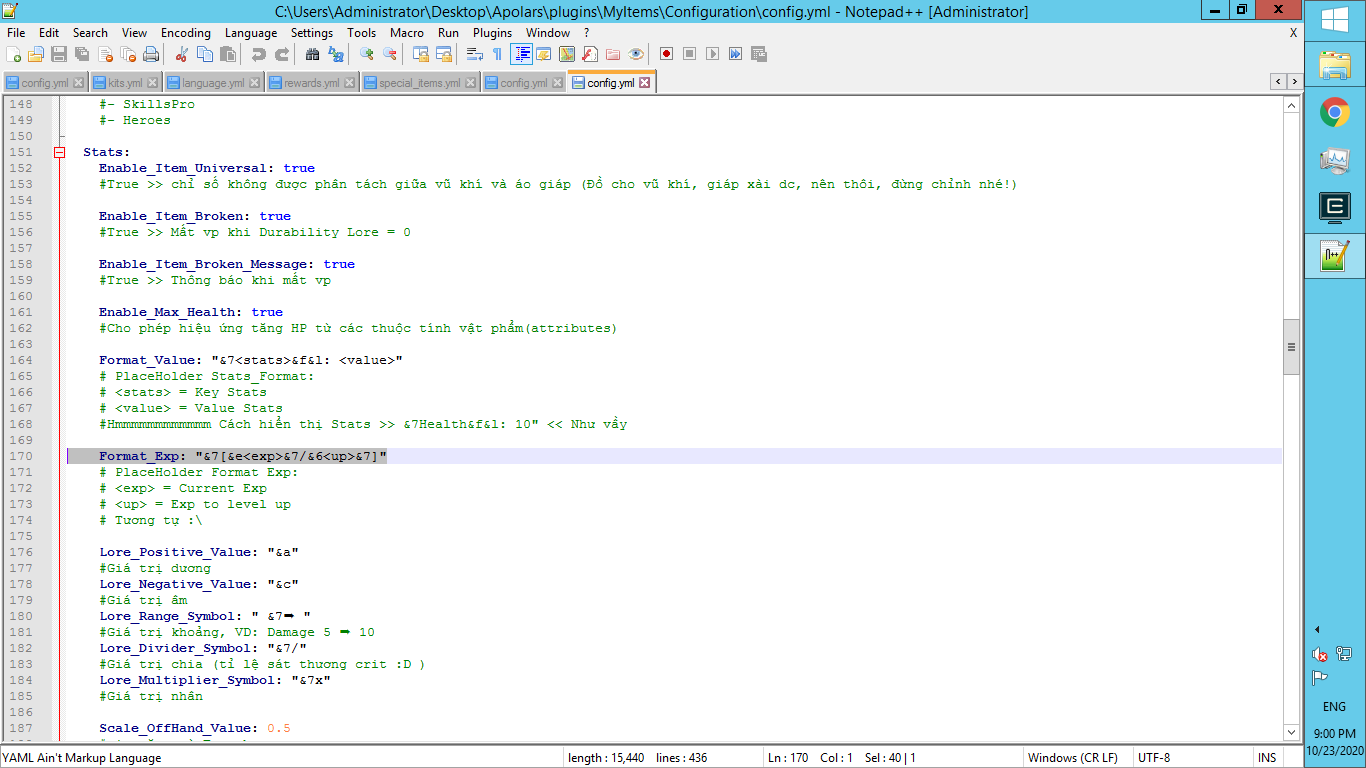Toggle Show All Characters pilcrow icon
This screenshot has width=1366, height=768.
pos(497,54)
